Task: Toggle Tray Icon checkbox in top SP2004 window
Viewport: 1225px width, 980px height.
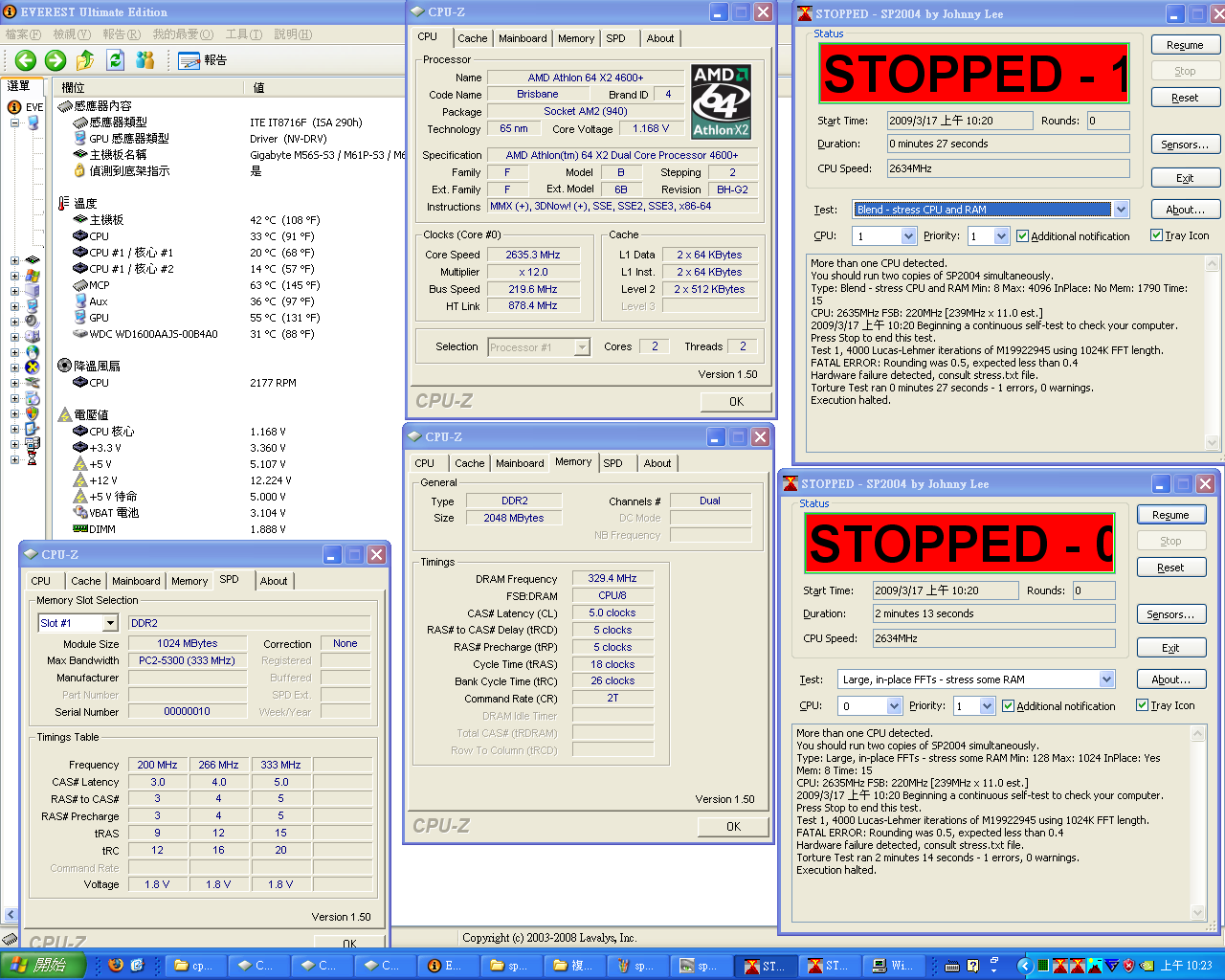Action: pyautogui.click(x=1180, y=235)
